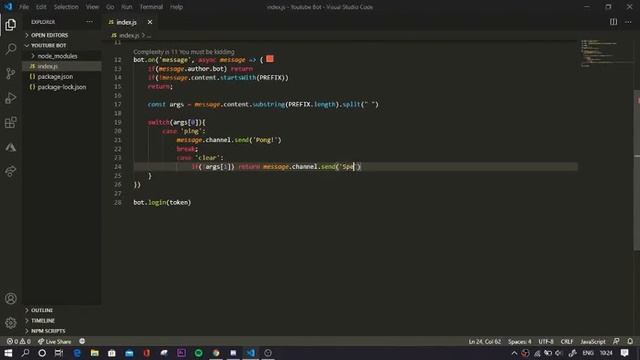Screen dimensions: 640x360
Task: Switch to Google Chrome on the taskbar
Action: coord(216,353)
